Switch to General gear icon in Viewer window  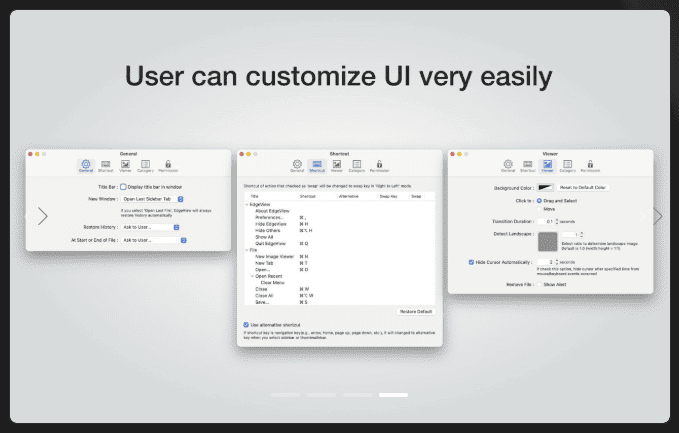pos(508,166)
